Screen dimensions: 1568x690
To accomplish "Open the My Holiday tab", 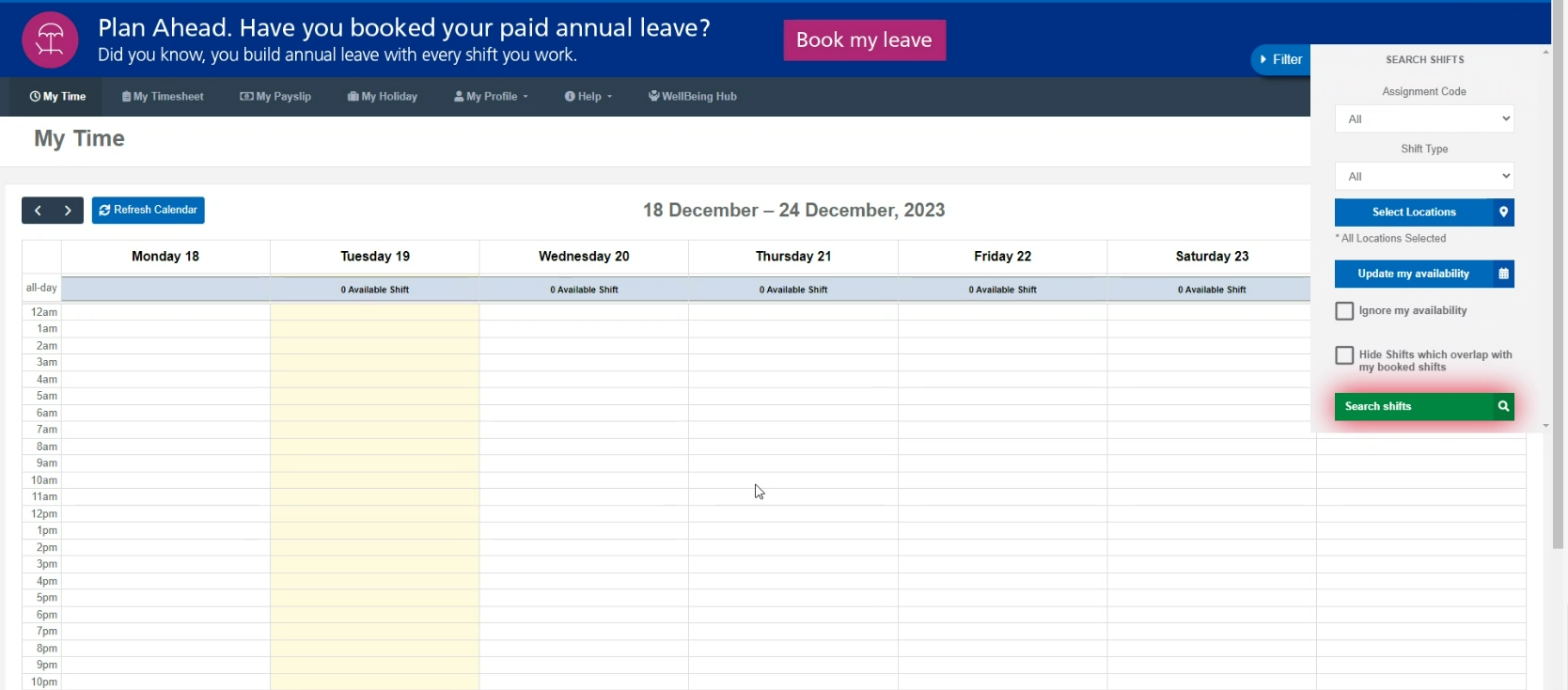I will click(x=382, y=97).
